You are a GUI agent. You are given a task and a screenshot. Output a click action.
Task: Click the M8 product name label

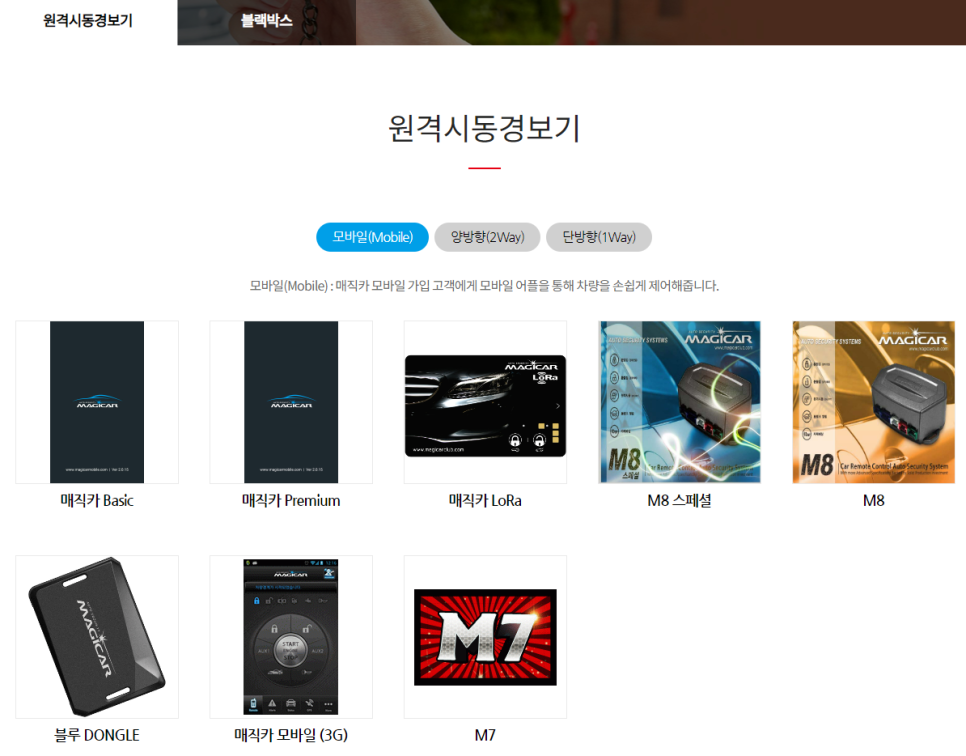pyautogui.click(x=874, y=500)
